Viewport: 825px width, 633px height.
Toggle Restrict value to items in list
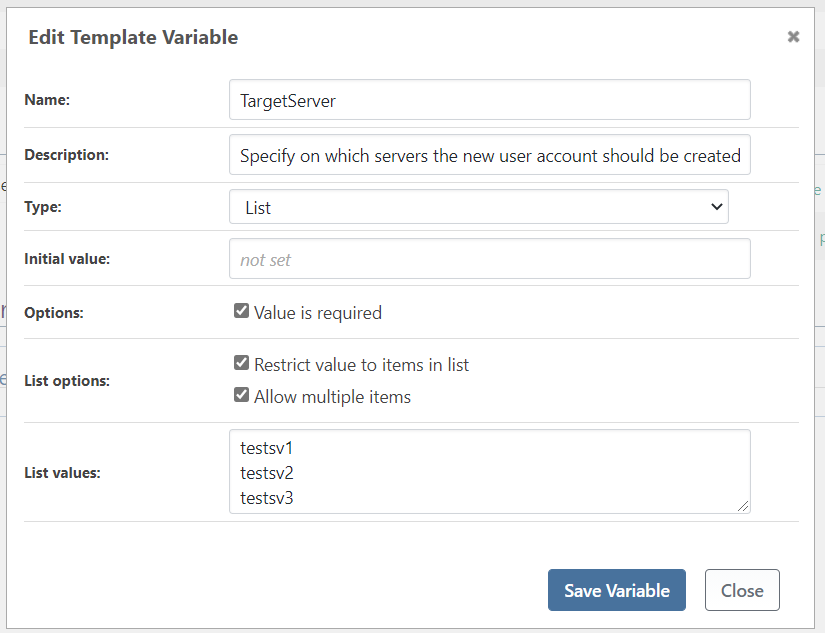(241, 364)
